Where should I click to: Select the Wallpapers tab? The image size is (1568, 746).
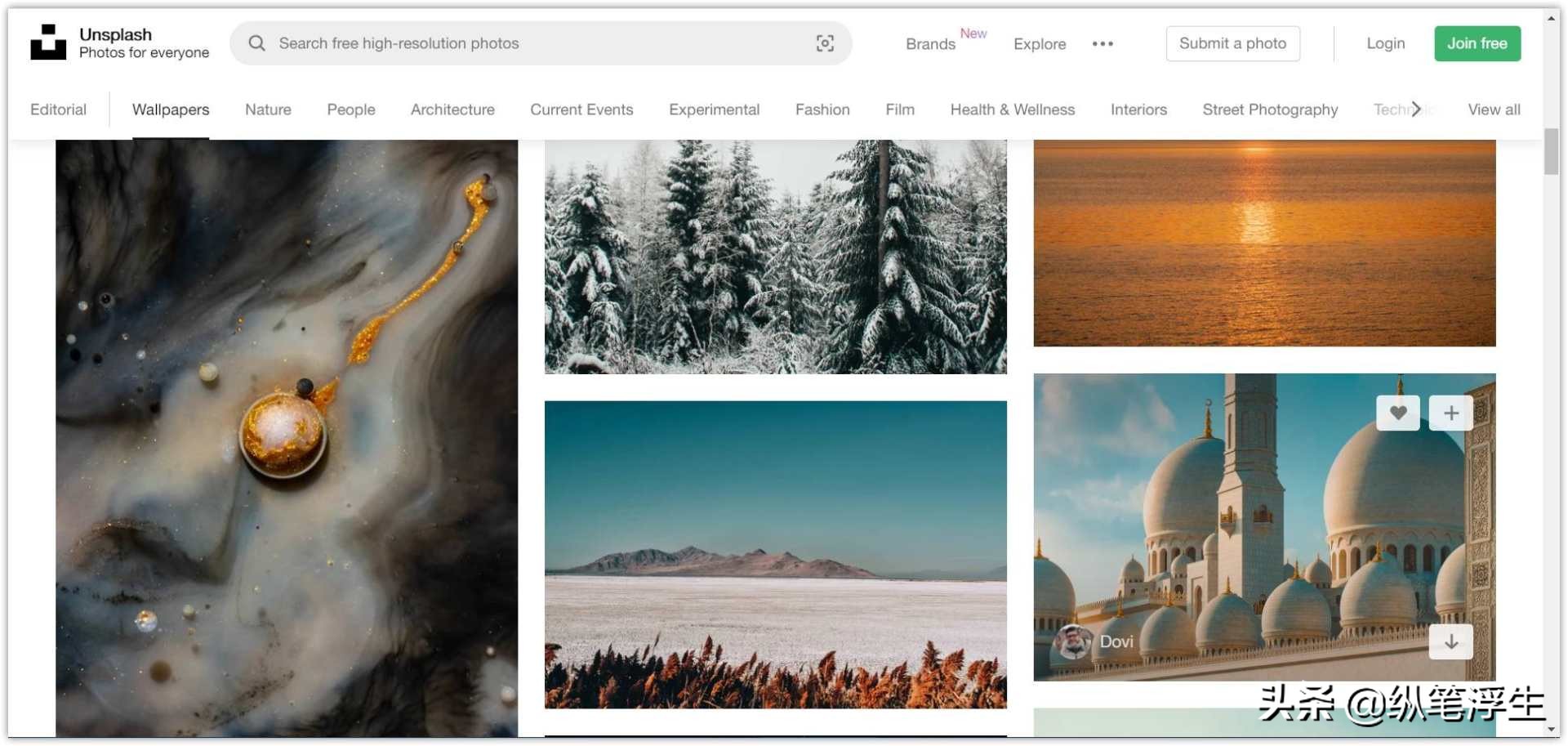click(x=171, y=109)
